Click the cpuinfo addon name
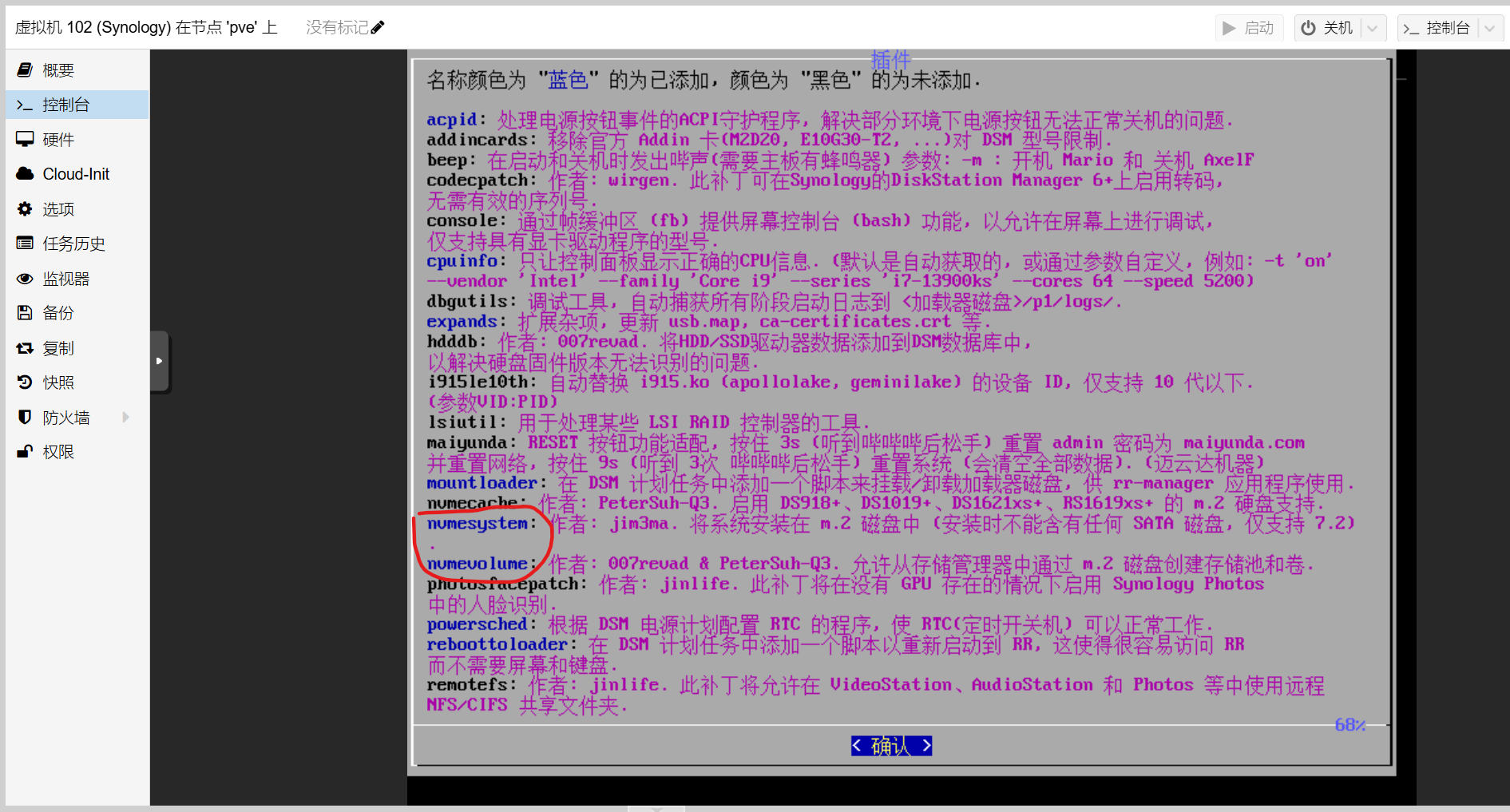 pyautogui.click(x=462, y=261)
